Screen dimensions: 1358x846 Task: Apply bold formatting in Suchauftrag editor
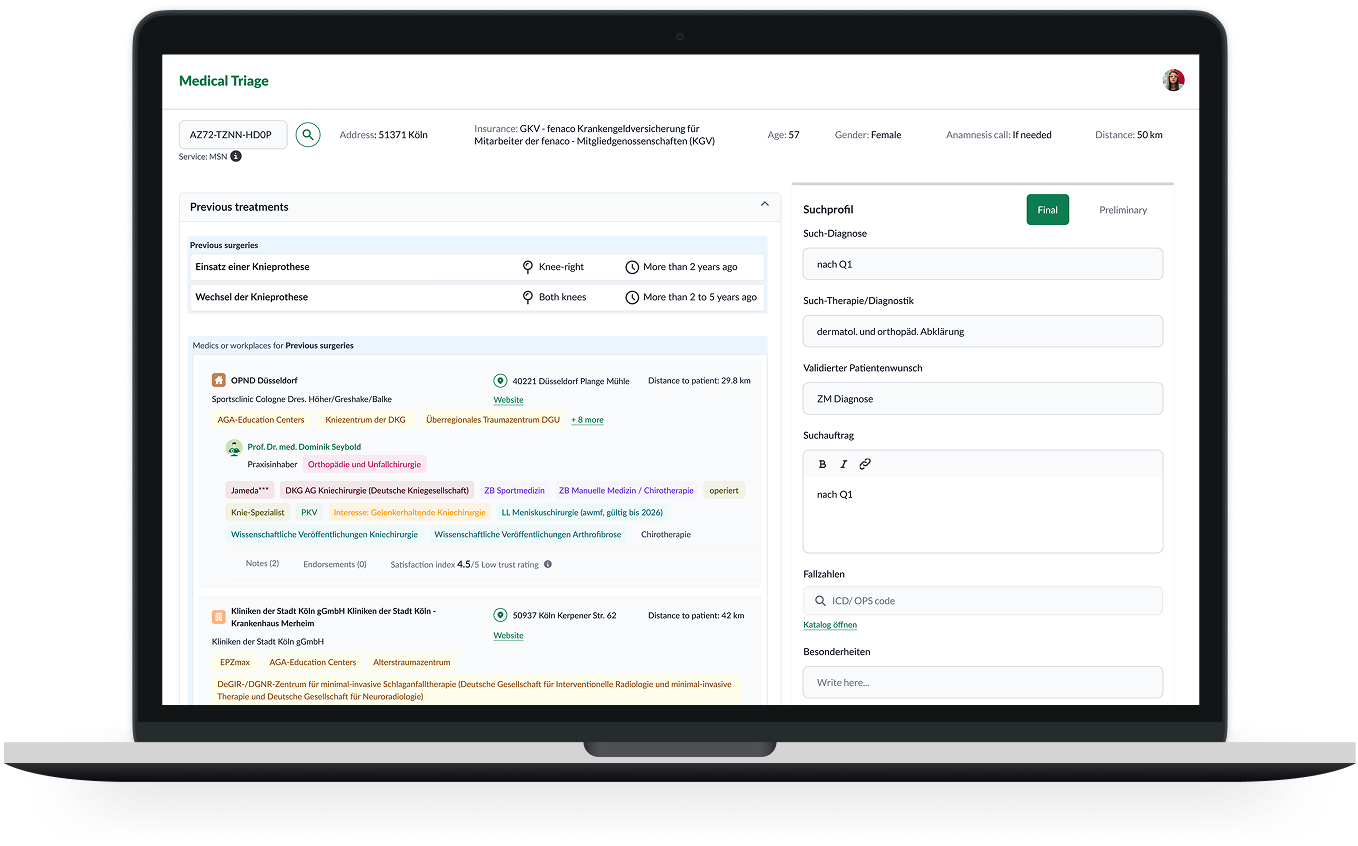(823, 464)
